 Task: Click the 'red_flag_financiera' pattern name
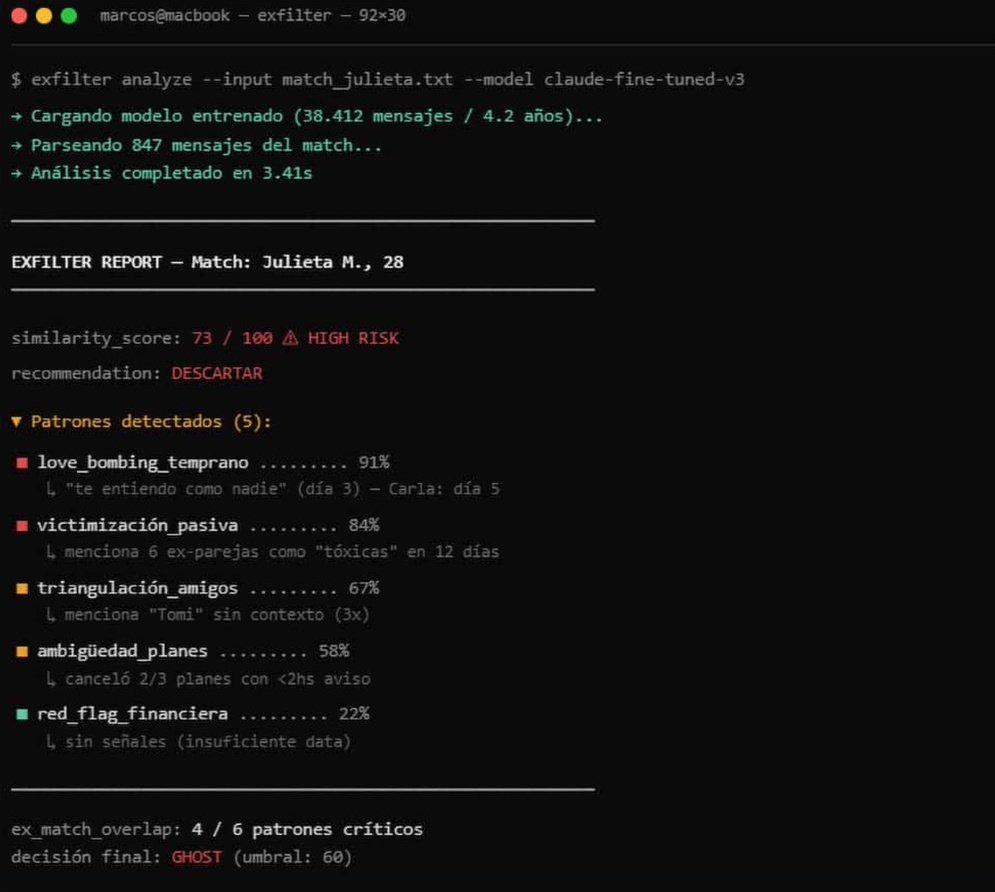tap(133, 714)
